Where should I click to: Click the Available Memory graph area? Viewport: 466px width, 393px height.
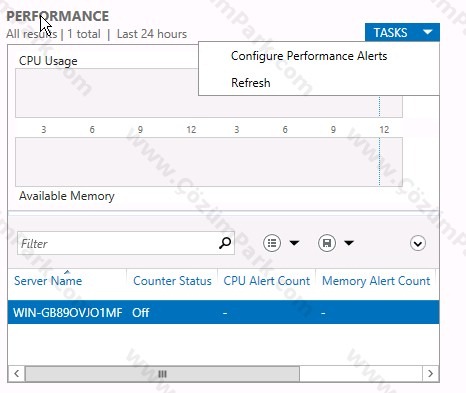pyautogui.click(x=209, y=162)
